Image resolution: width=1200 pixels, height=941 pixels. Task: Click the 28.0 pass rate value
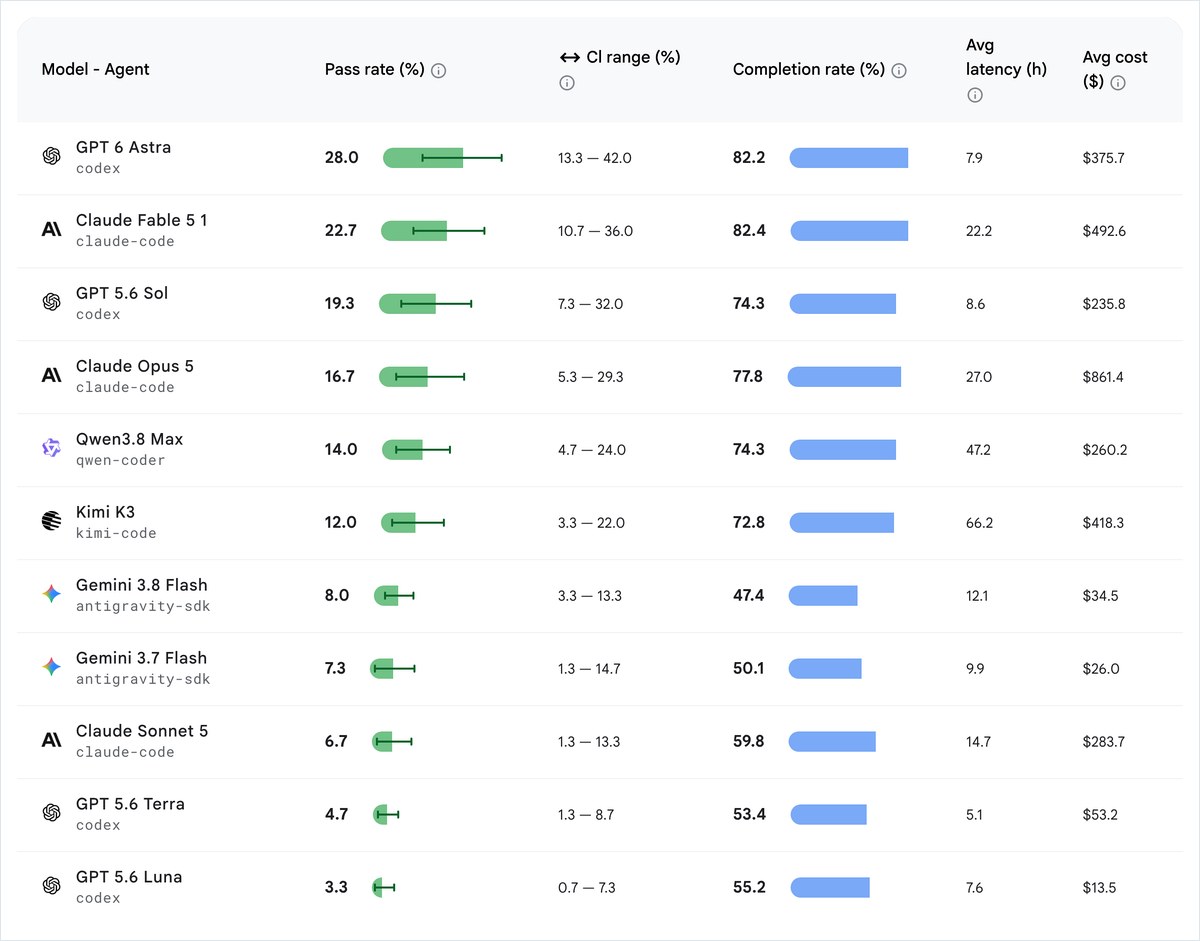(x=341, y=158)
